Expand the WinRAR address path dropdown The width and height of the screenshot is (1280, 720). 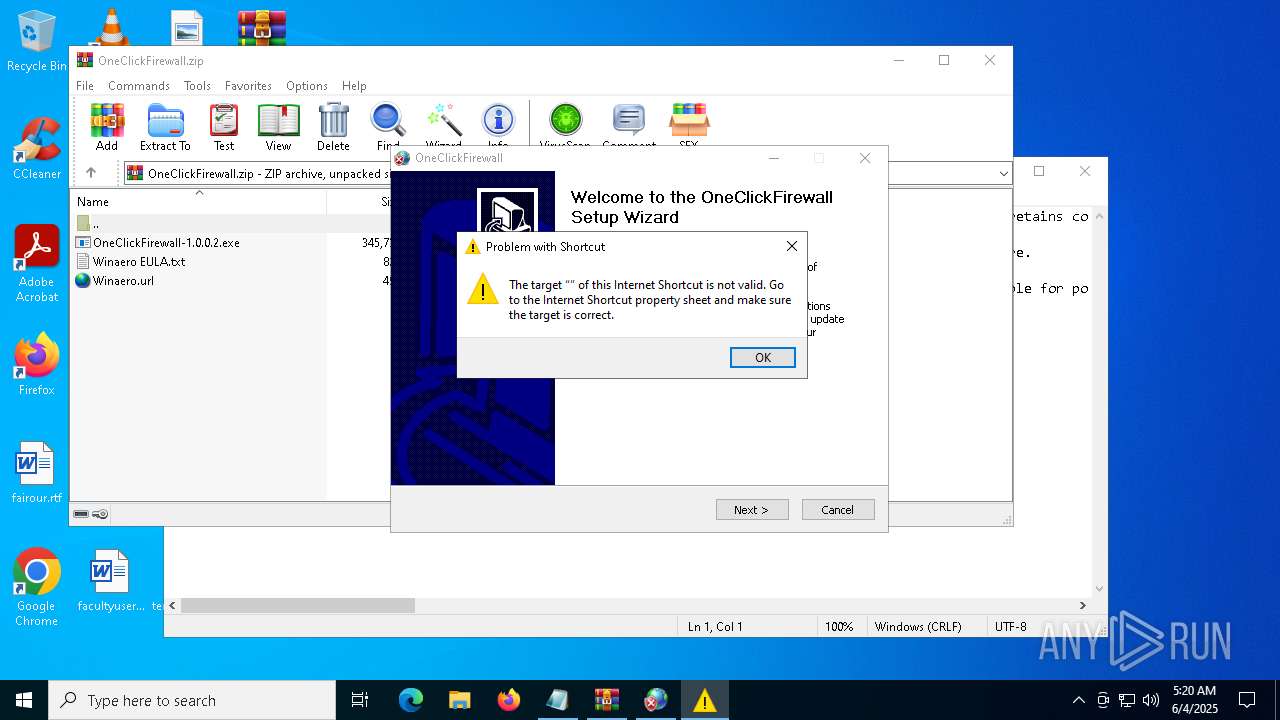[x=1003, y=174]
